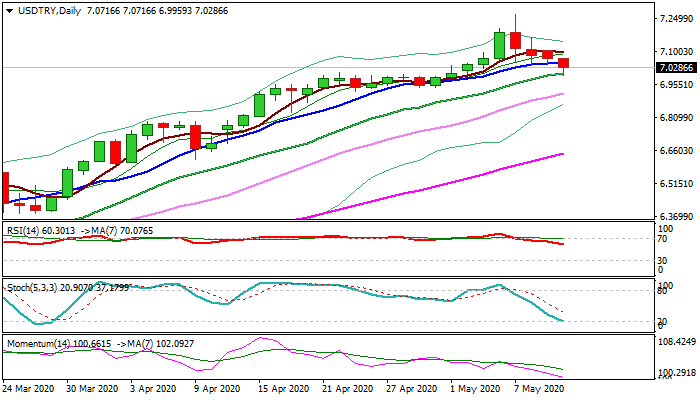This screenshot has width=700, height=400.
Task: Select the RSI 70 level label
Action: [x=662, y=239]
